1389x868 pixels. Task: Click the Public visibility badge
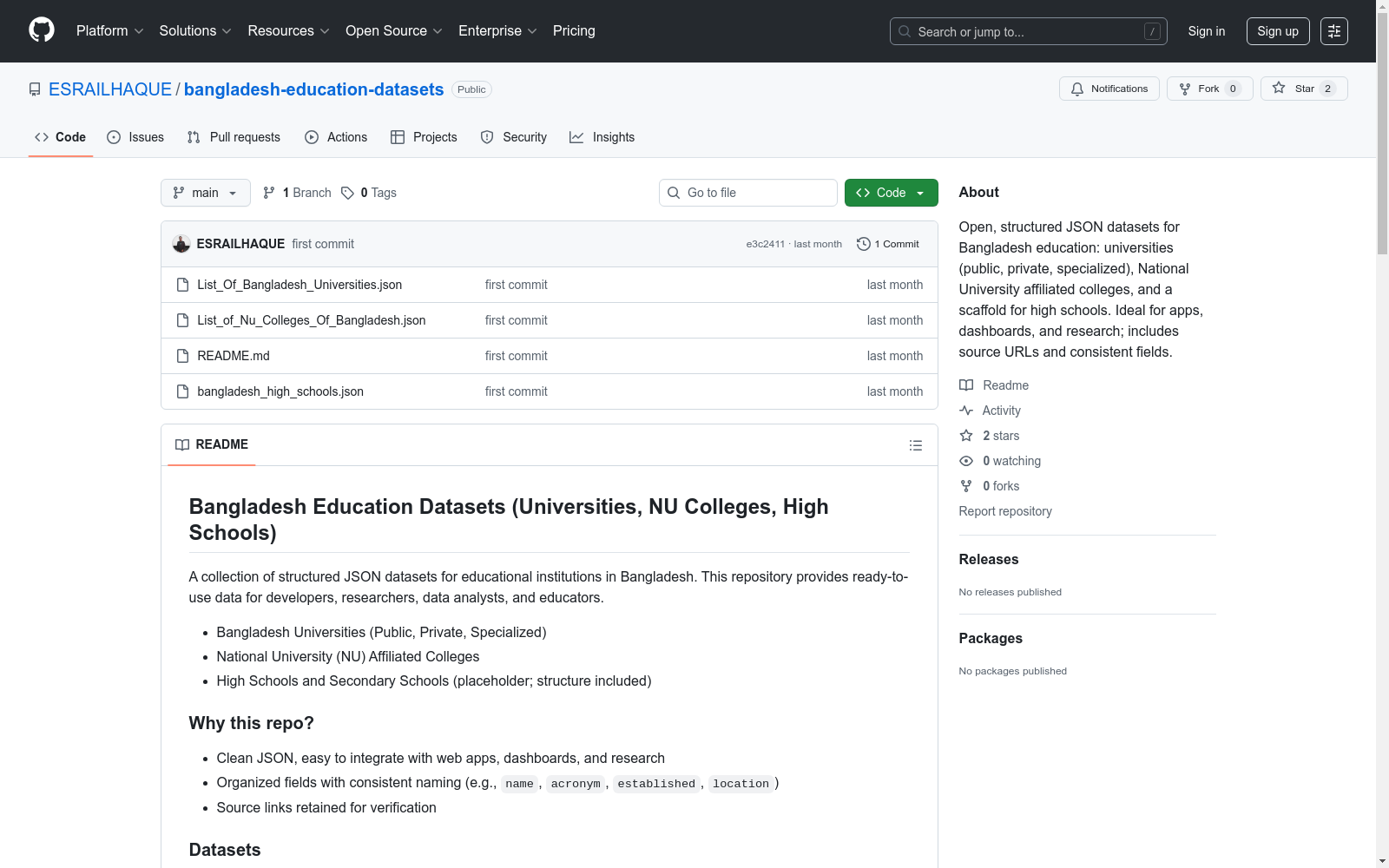point(471,89)
